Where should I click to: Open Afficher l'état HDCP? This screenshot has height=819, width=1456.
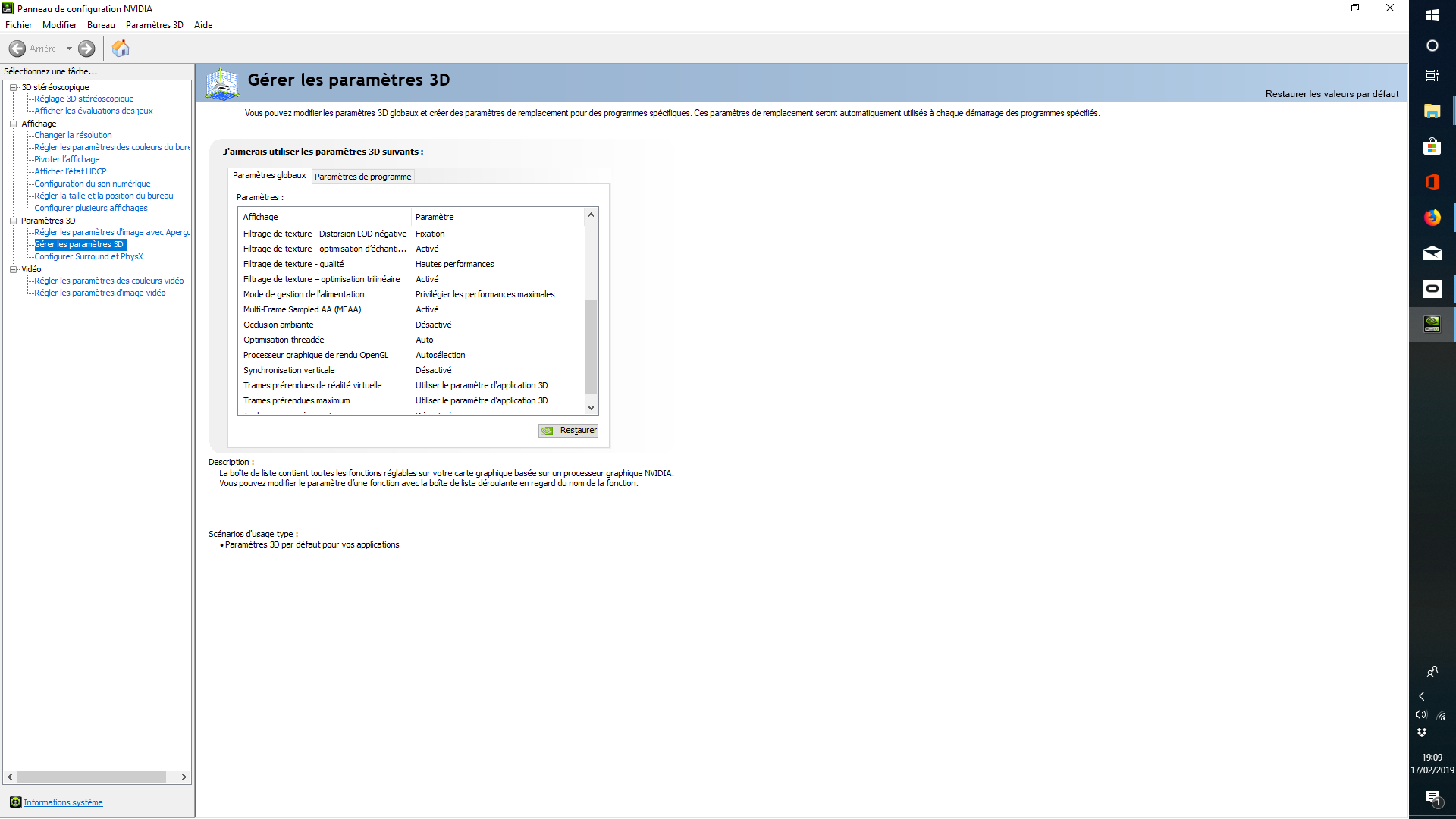[71, 171]
